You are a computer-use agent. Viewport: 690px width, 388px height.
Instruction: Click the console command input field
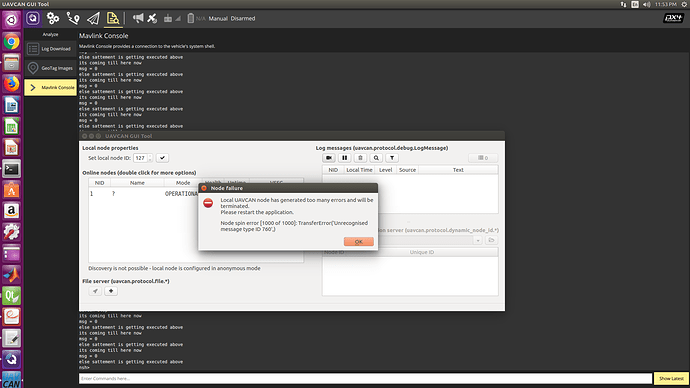(x=365, y=378)
